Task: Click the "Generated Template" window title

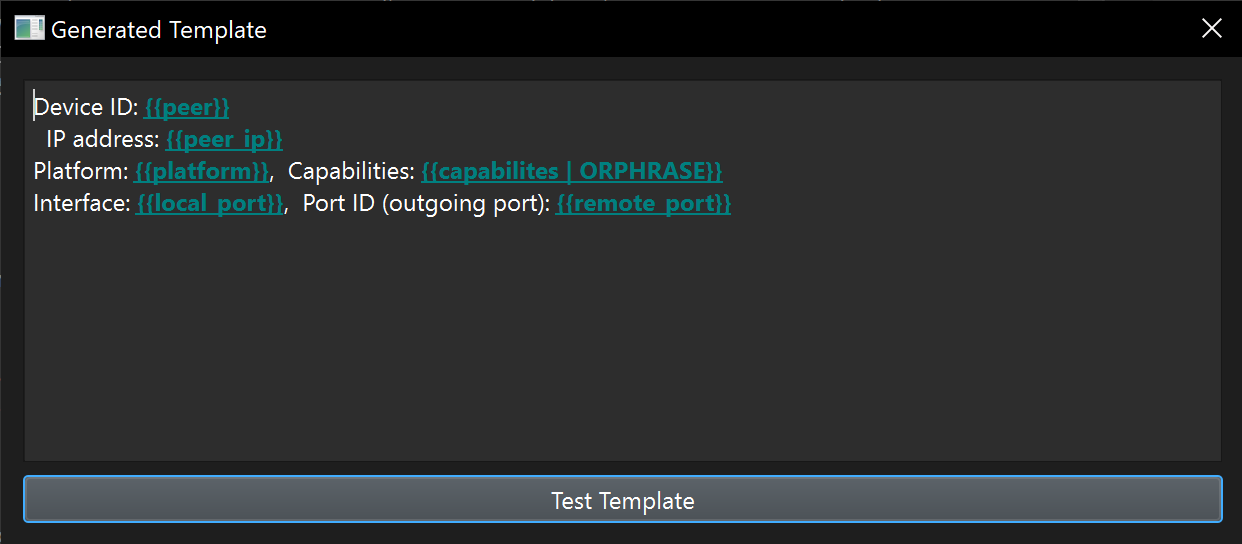Action: (159, 30)
